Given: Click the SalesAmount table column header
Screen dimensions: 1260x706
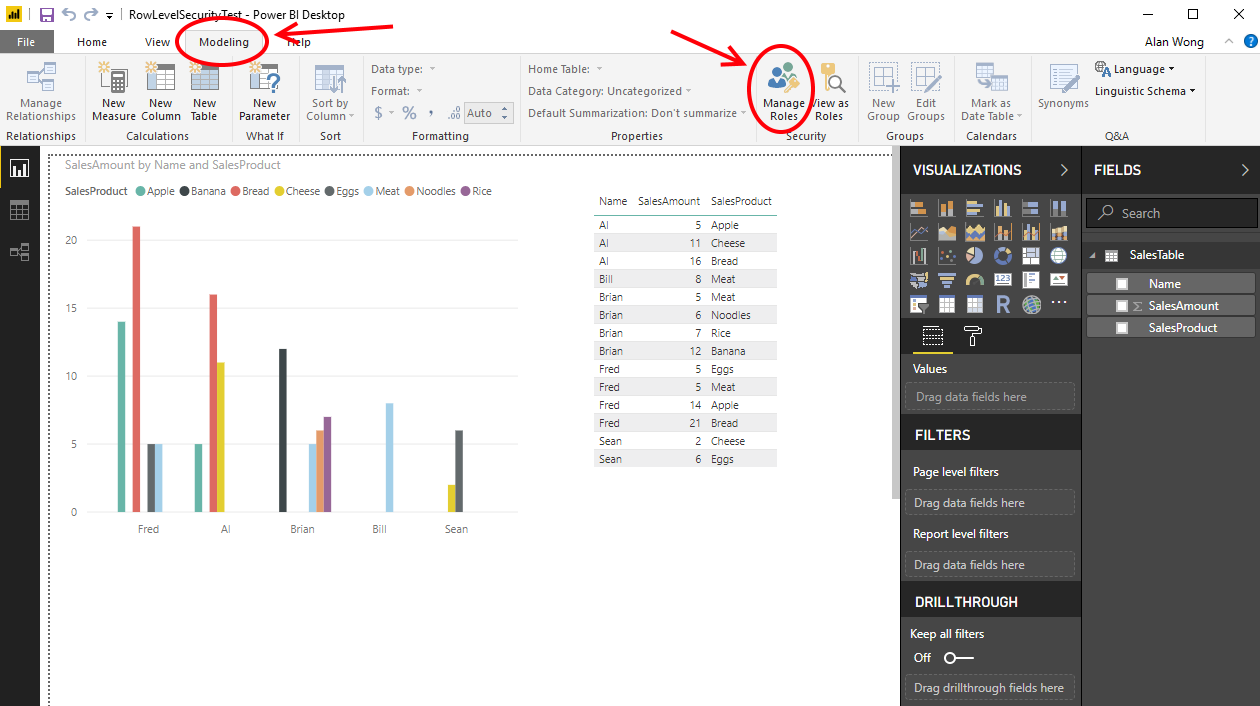Looking at the screenshot, I should pyautogui.click(x=669, y=201).
